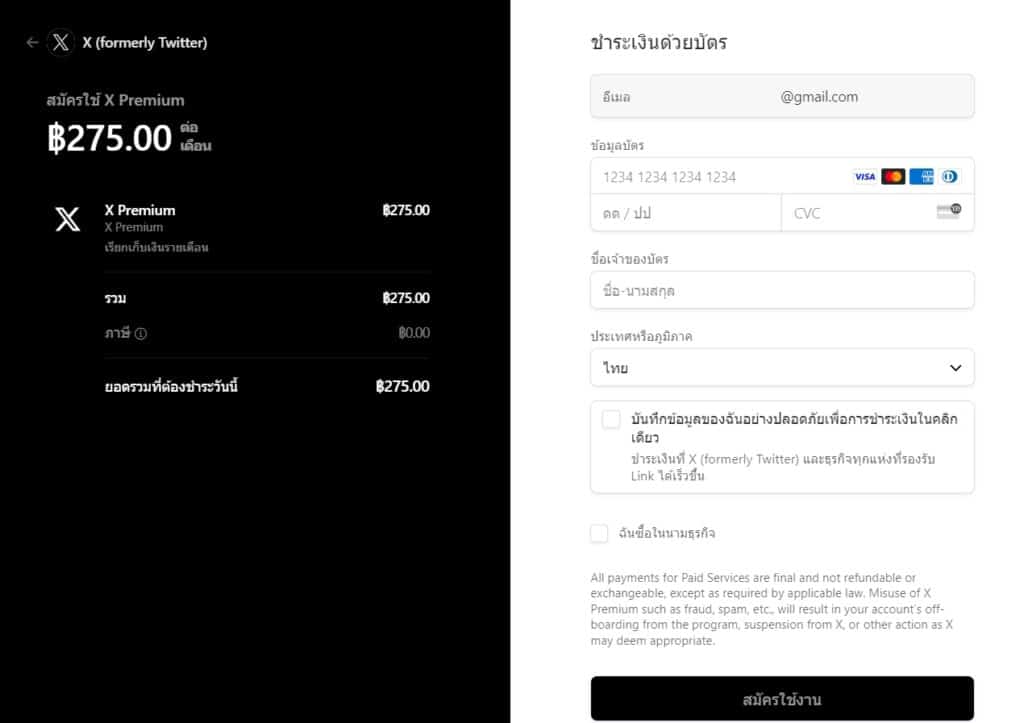Enable save my info for one-click checkout
Screen dimensions: 1024x723
[x=611, y=420]
